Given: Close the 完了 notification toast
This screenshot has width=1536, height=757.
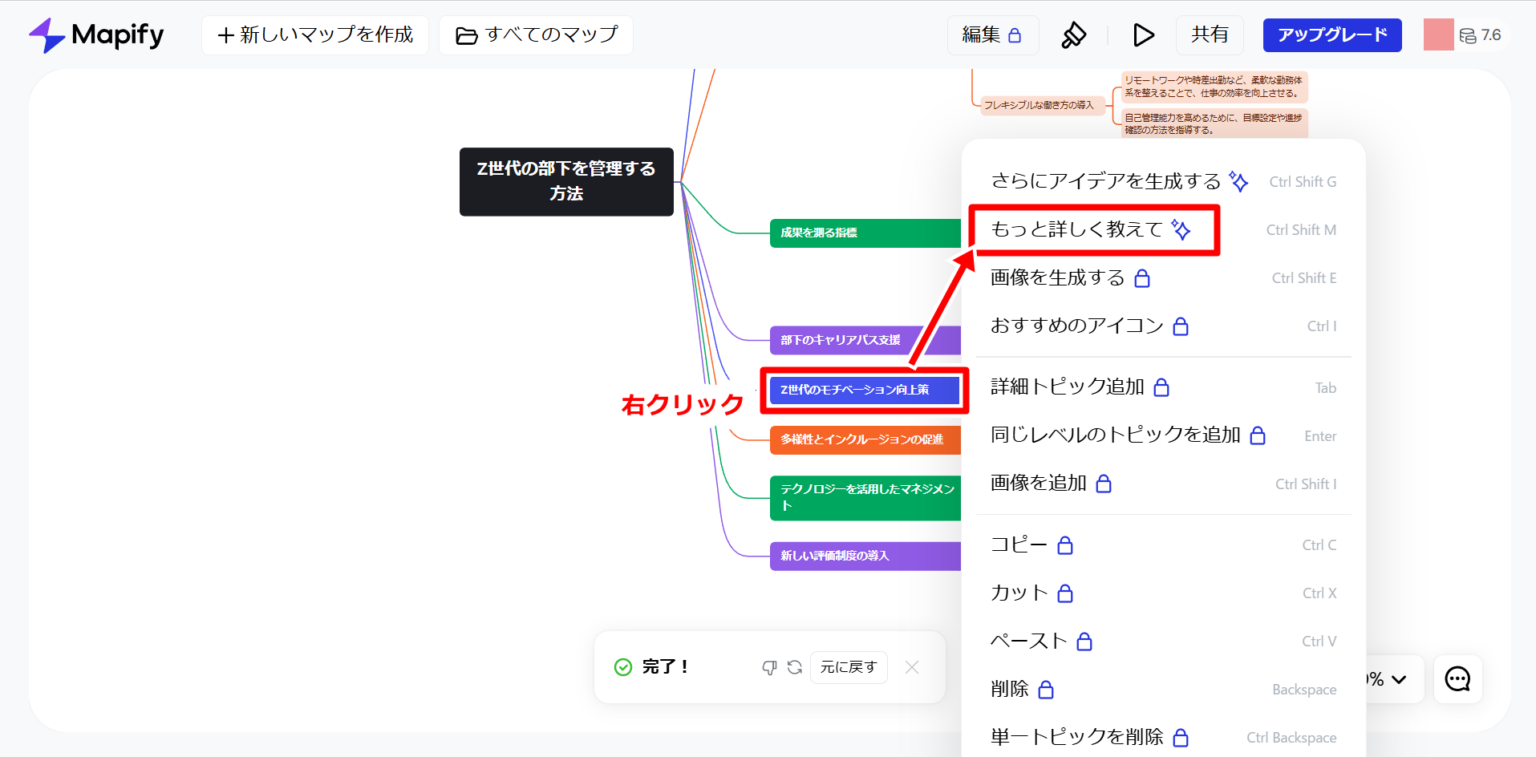Looking at the screenshot, I should [x=911, y=667].
